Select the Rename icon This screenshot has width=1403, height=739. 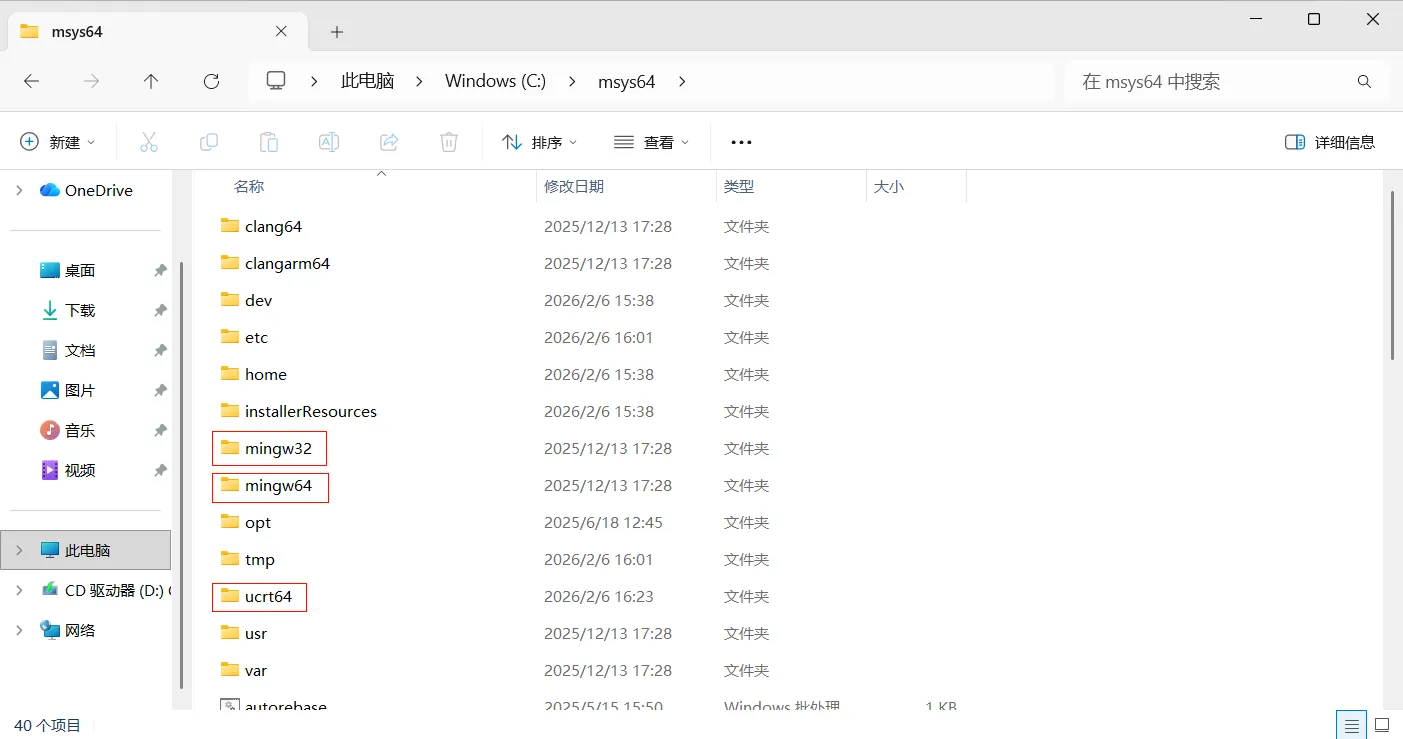[328, 141]
